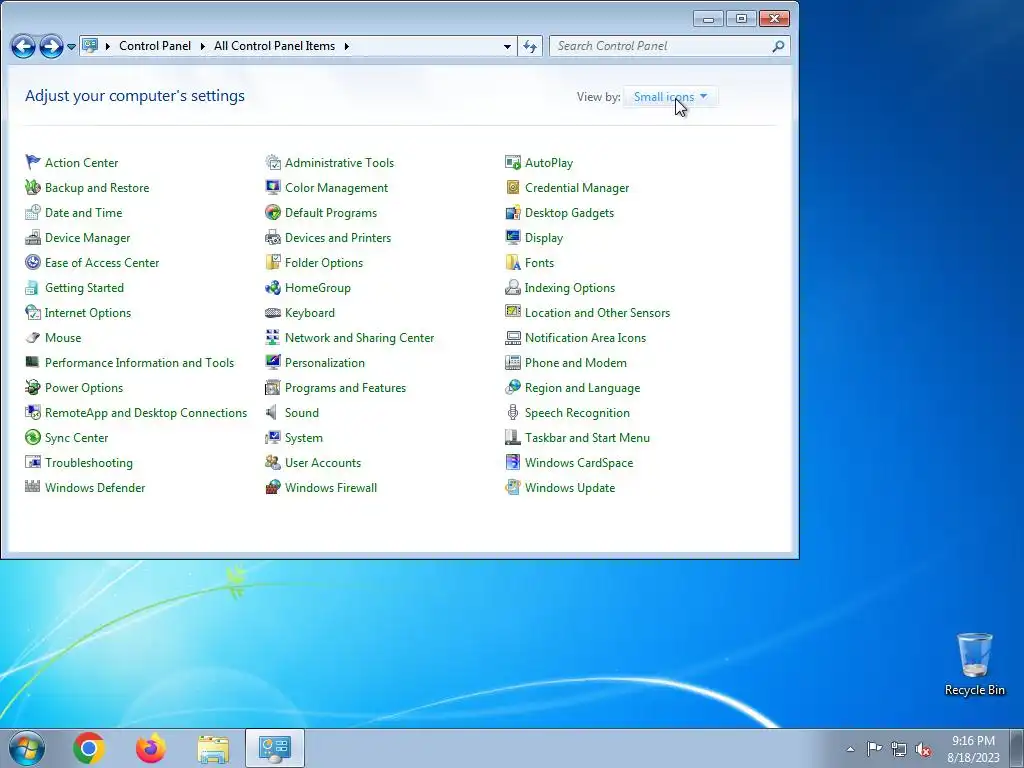Open the Personalization link

pyautogui.click(x=325, y=362)
